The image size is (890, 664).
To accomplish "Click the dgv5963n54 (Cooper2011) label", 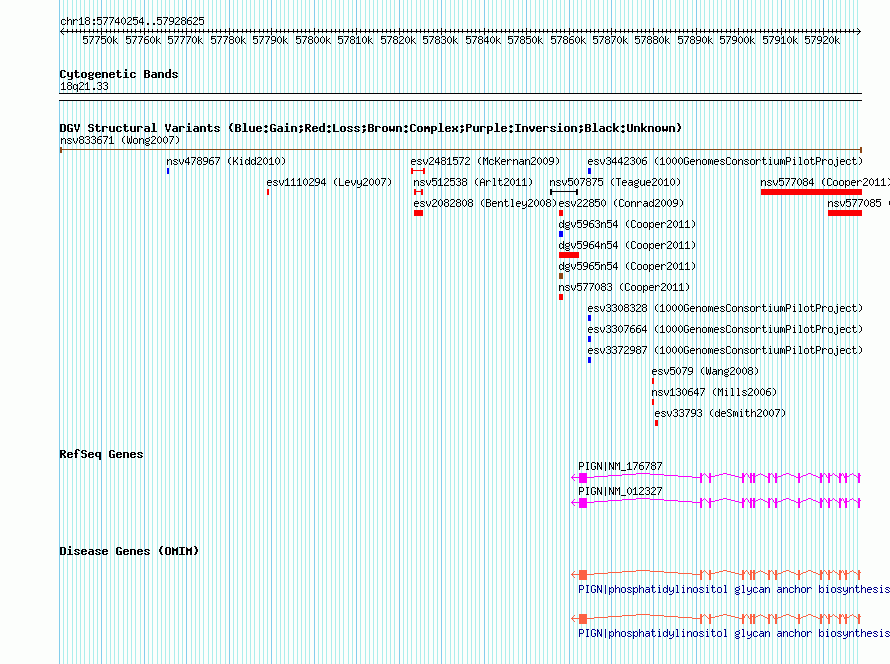I will [x=627, y=224].
